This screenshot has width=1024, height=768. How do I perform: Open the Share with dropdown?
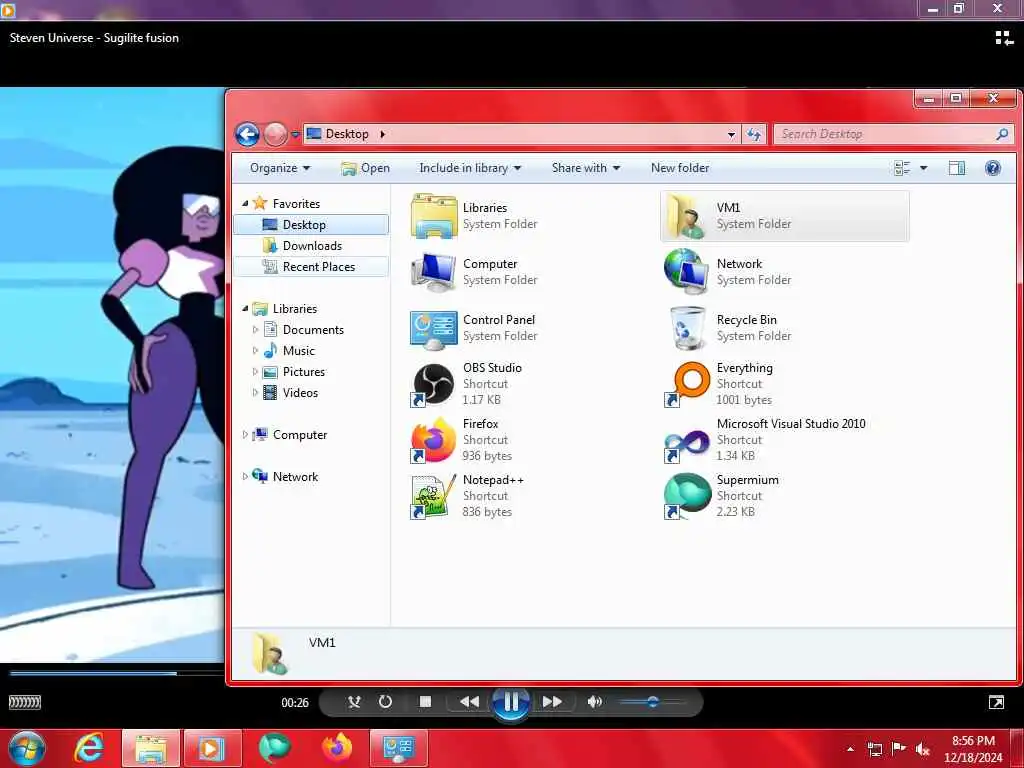(x=586, y=168)
